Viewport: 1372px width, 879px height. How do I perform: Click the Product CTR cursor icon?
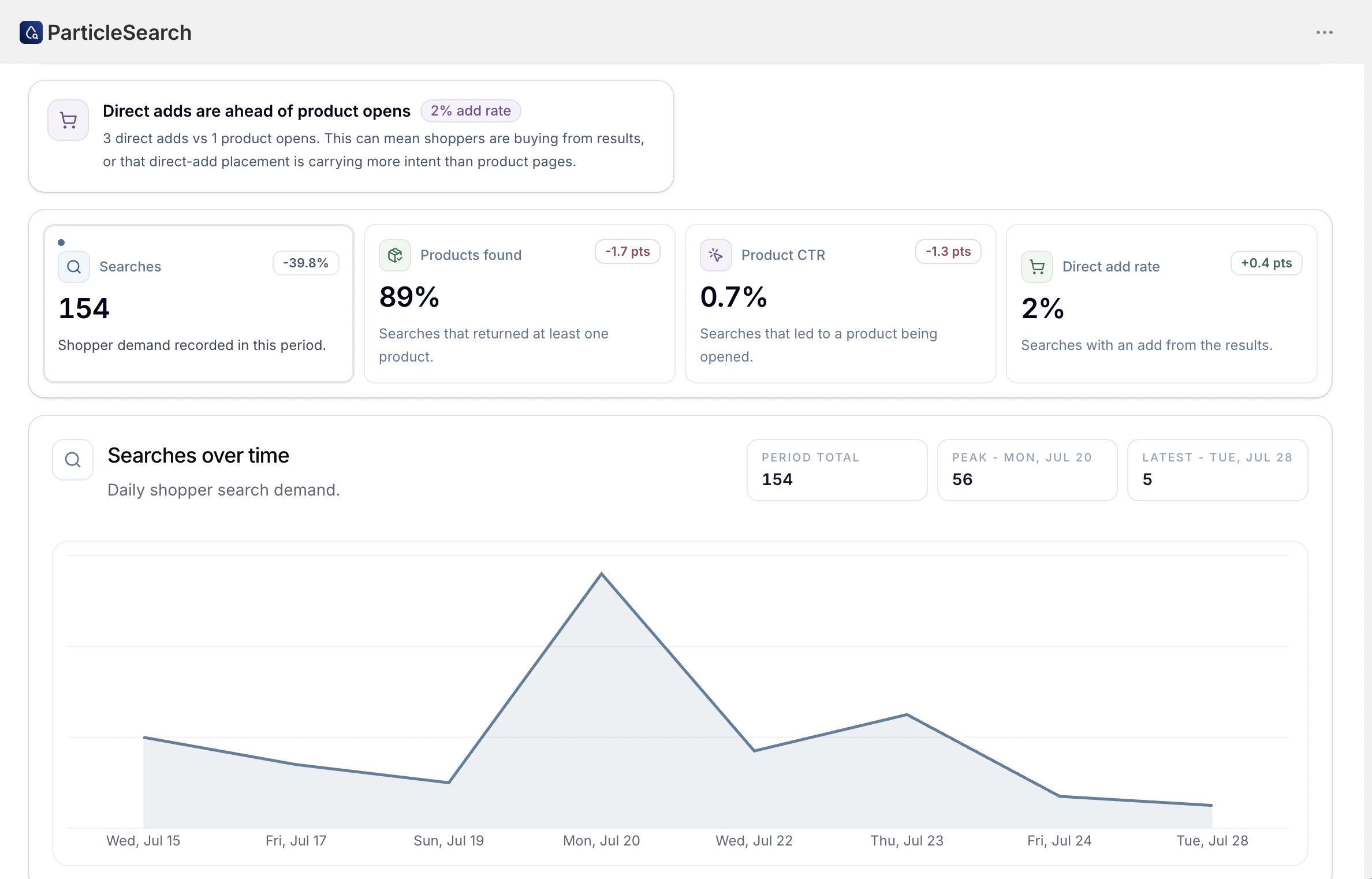click(716, 255)
